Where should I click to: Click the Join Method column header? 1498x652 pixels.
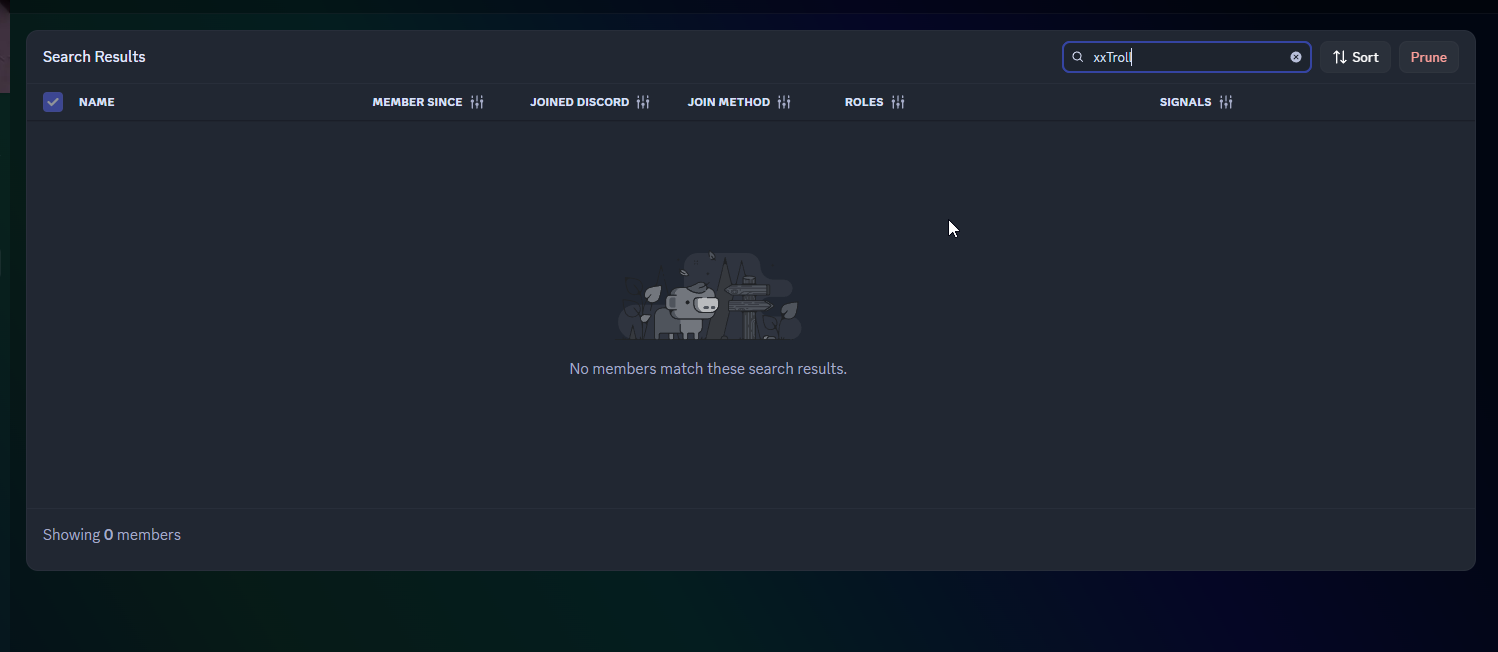tap(728, 102)
